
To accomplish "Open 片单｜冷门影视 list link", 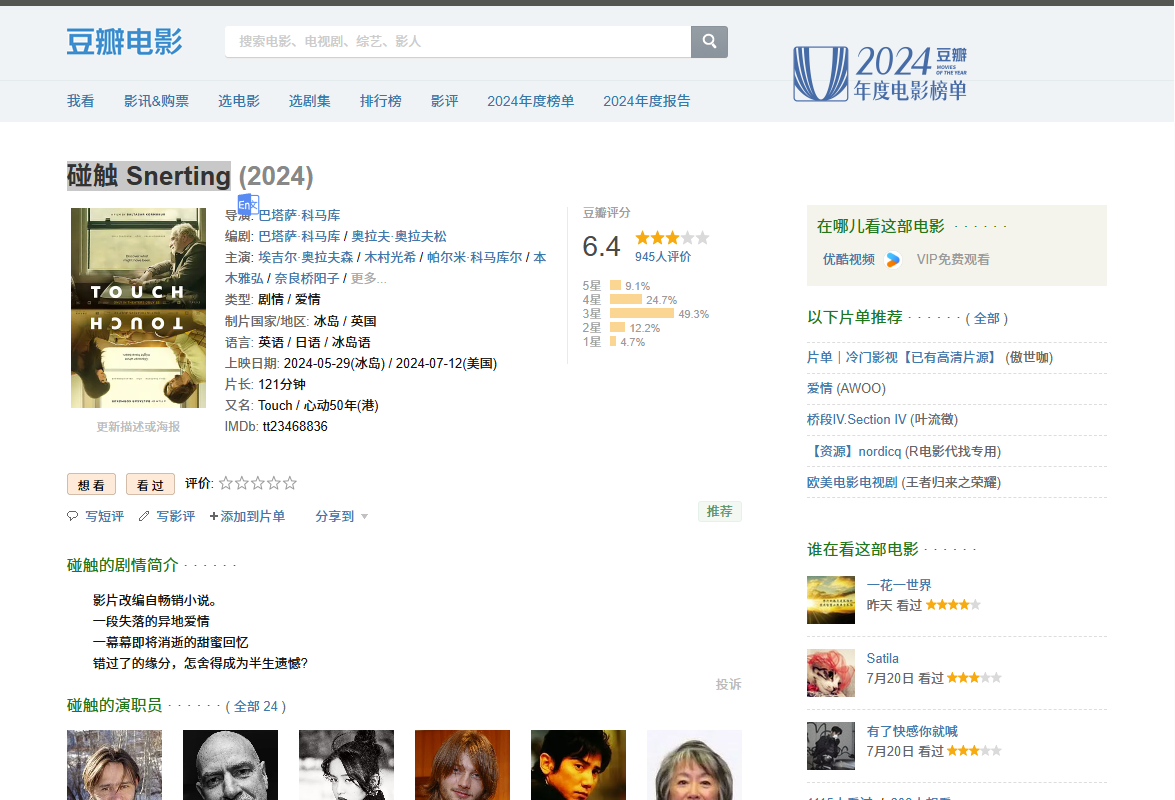I will point(901,357).
